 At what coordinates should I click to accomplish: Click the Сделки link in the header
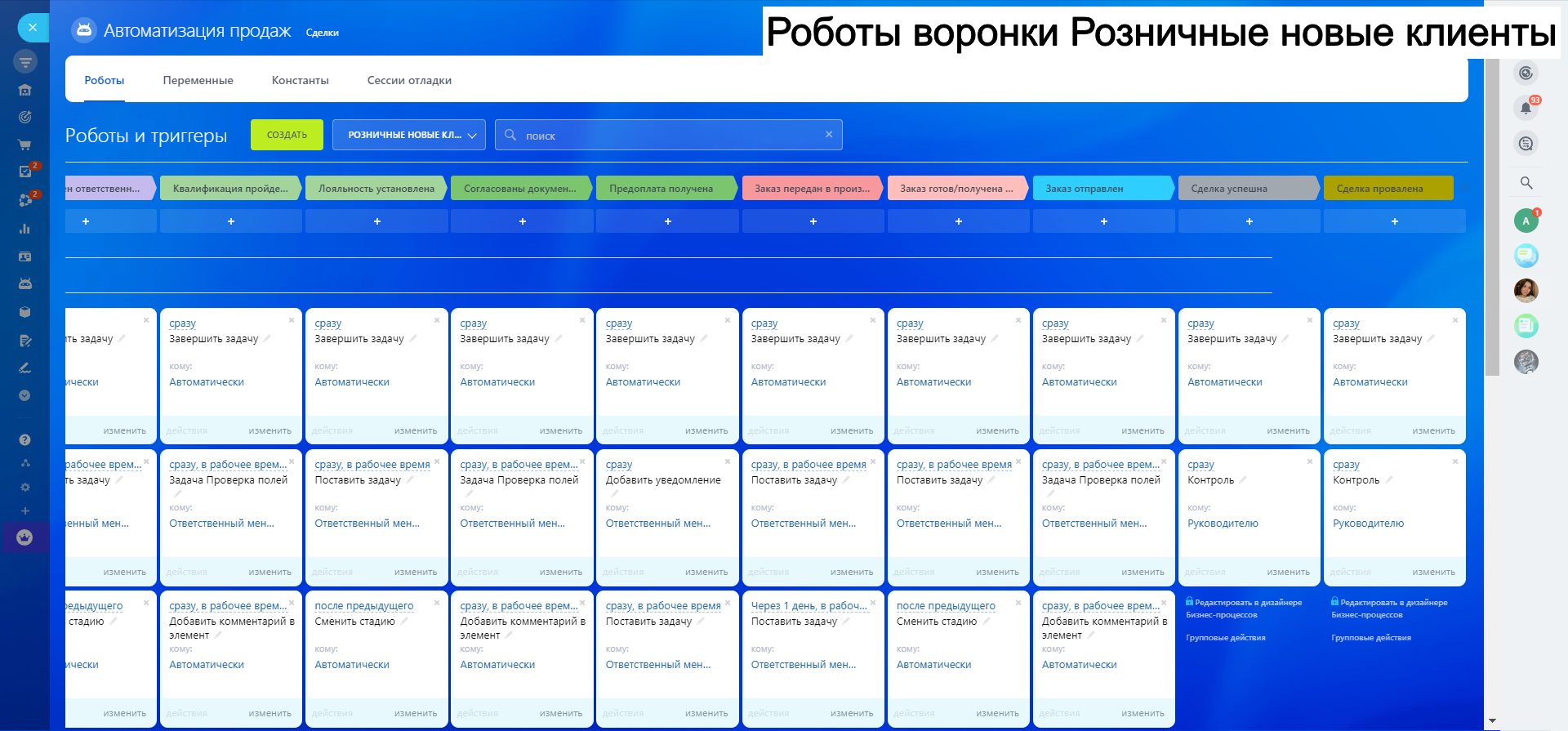click(323, 33)
